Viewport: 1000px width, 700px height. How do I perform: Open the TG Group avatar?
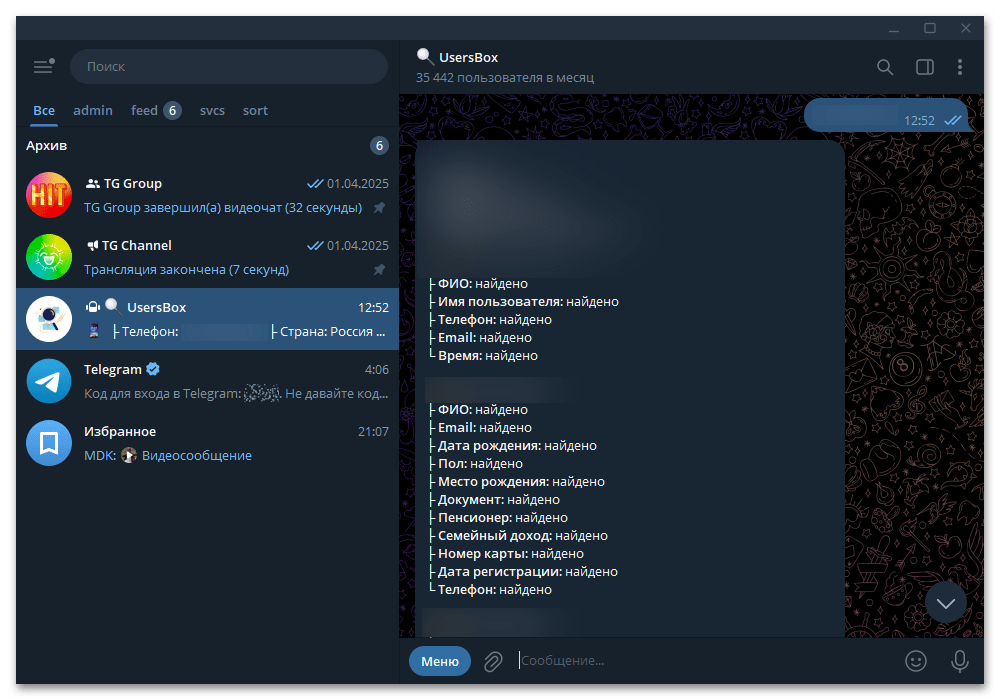point(49,195)
